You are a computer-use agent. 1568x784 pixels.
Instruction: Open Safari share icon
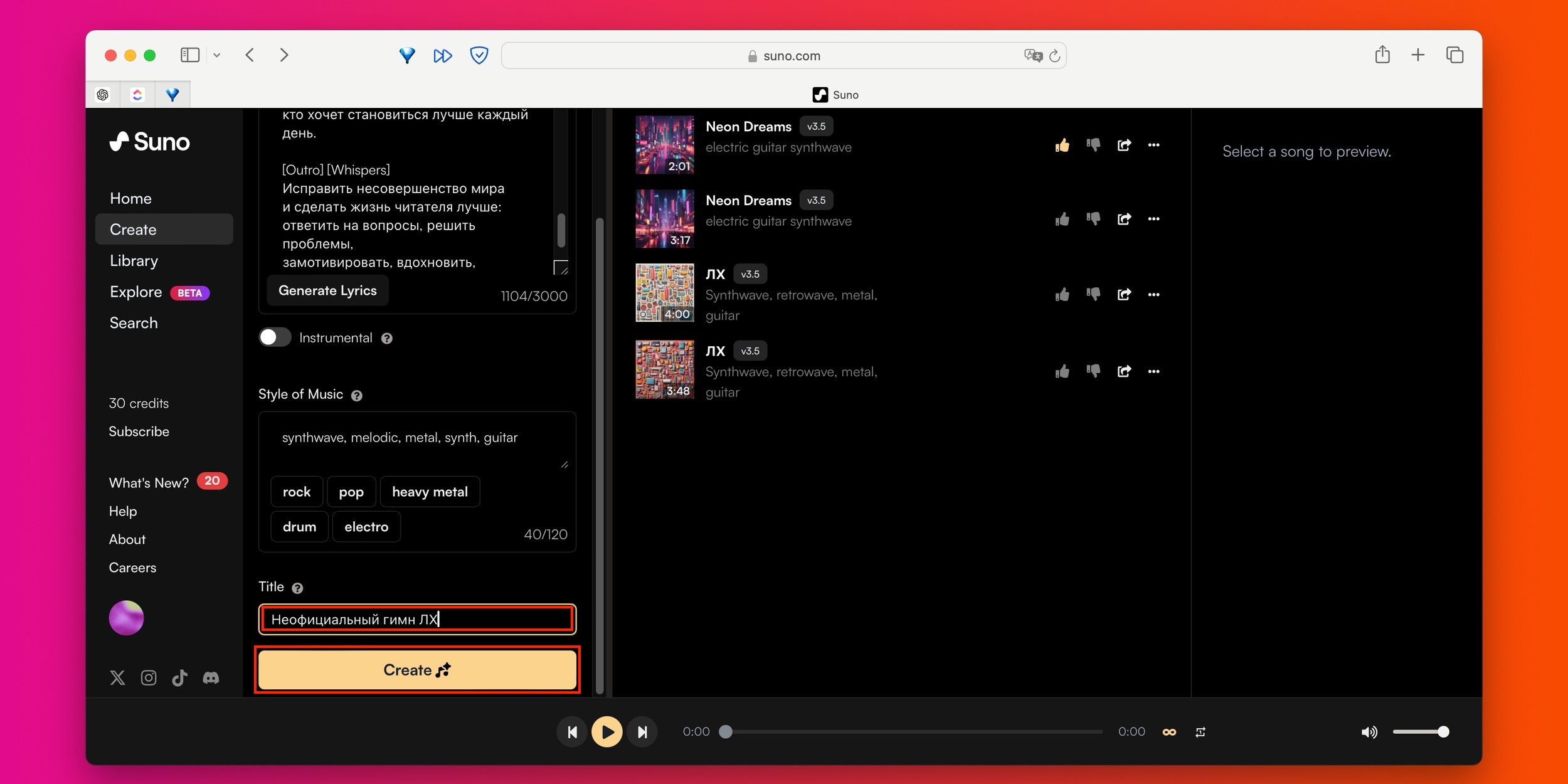[x=1382, y=55]
